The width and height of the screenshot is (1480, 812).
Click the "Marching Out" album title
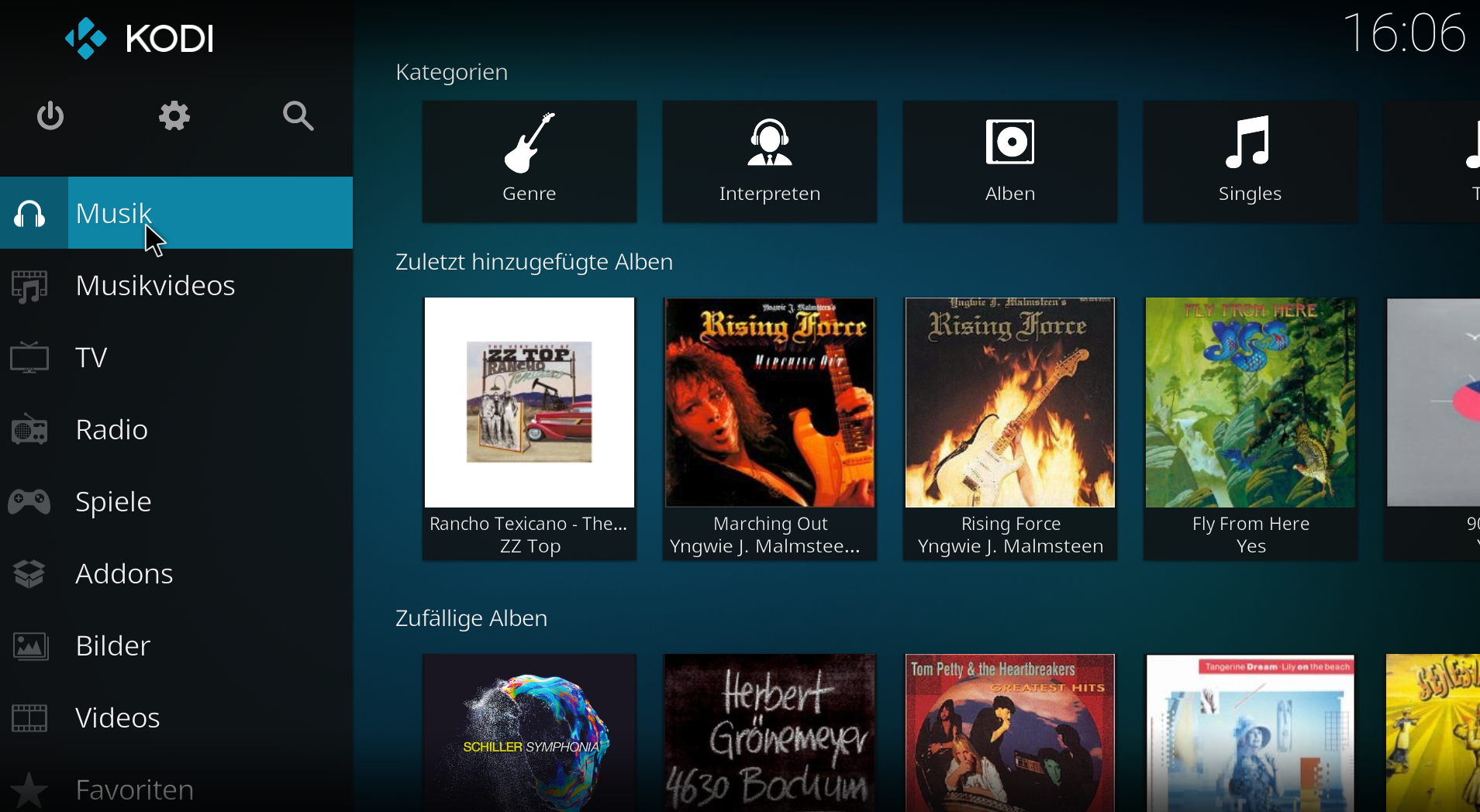[x=771, y=524]
